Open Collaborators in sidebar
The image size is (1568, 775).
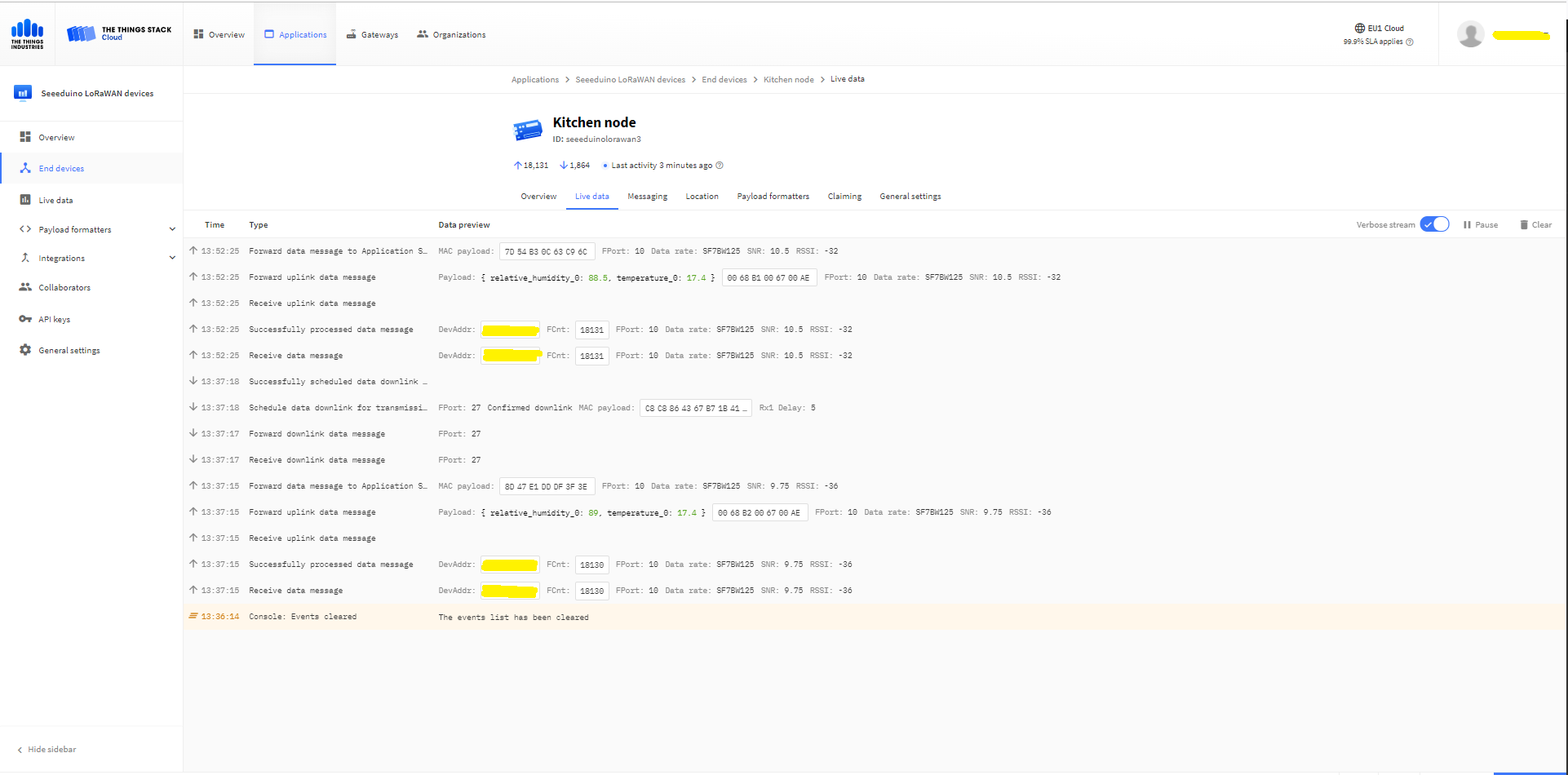(x=64, y=288)
